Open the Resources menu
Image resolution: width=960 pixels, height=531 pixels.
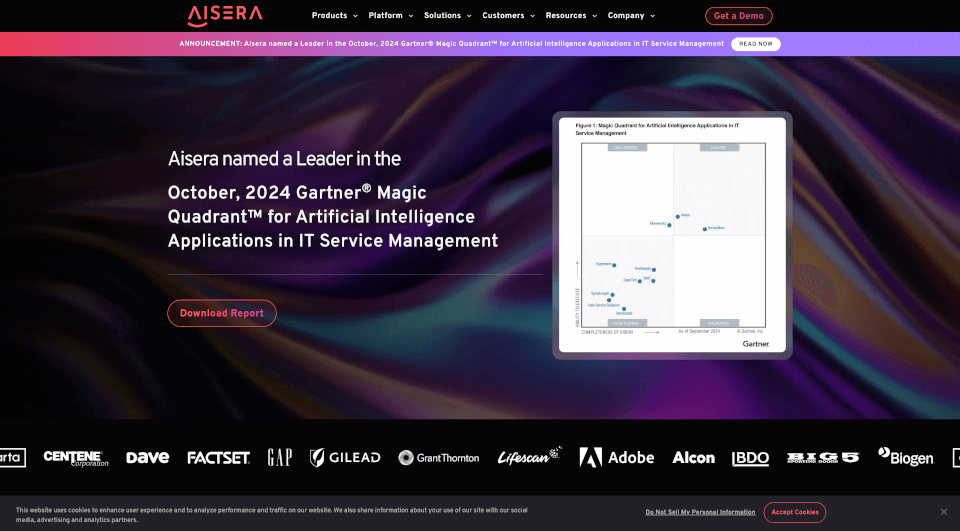(571, 16)
